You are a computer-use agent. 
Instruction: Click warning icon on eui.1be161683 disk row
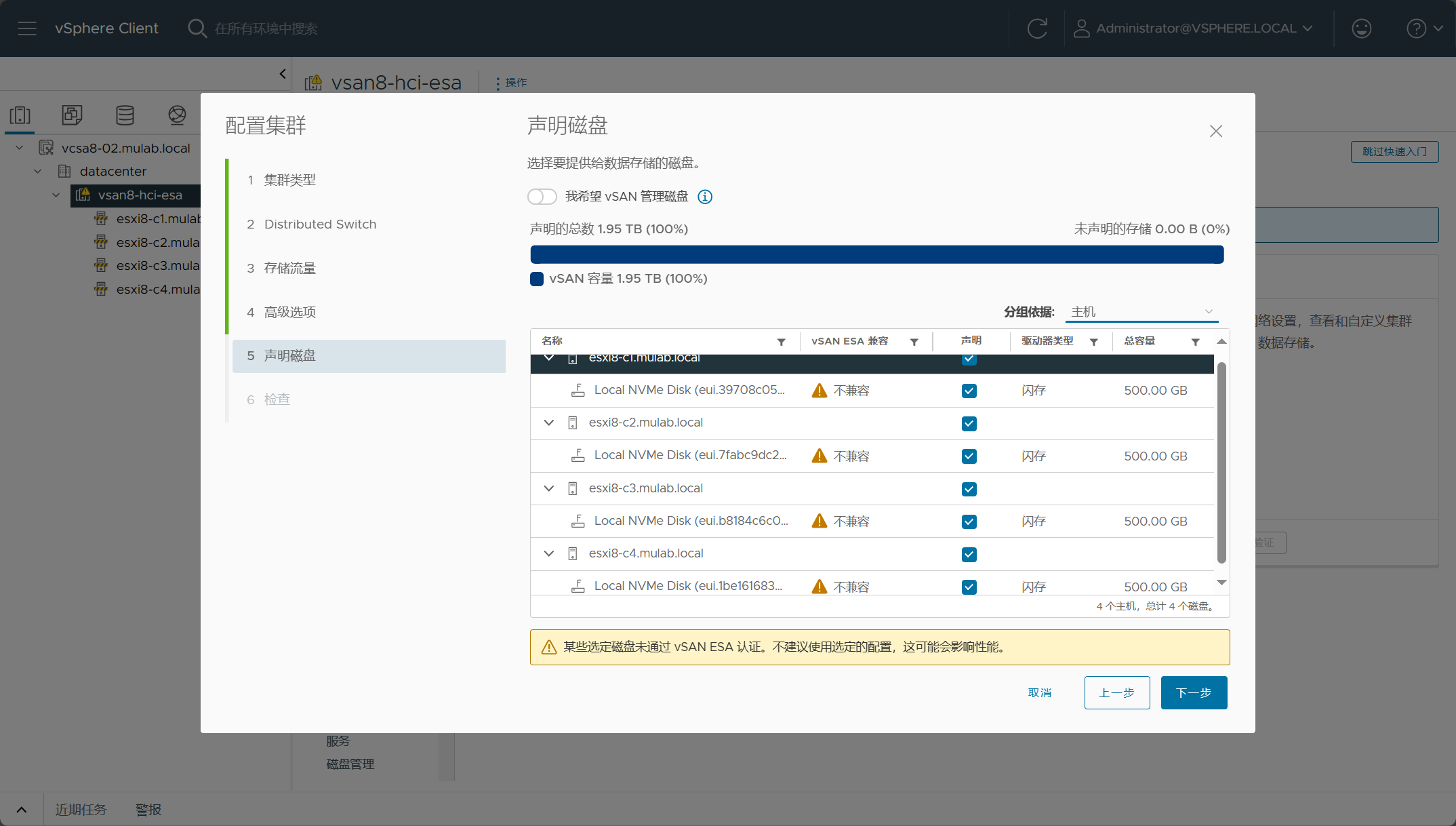tap(820, 587)
